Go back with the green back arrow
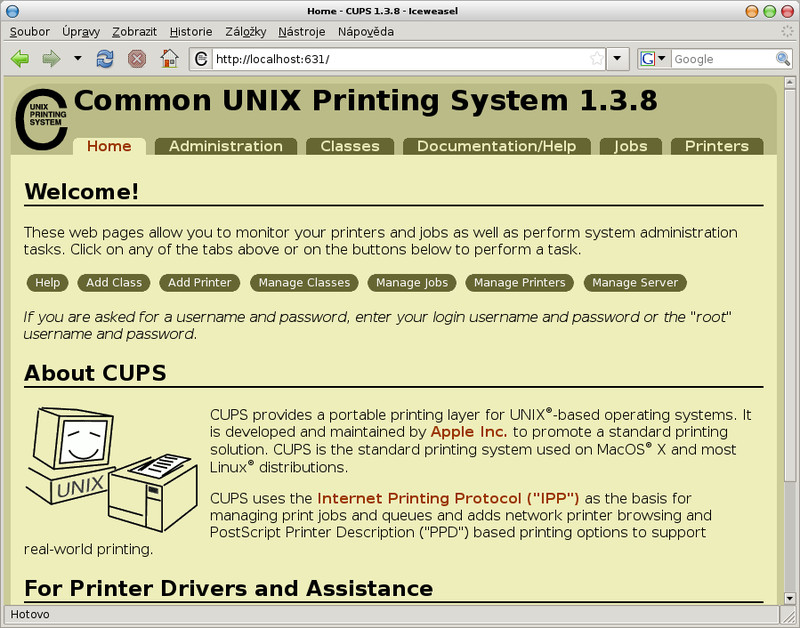The width and height of the screenshot is (800, 628). [x=20, y=59]
